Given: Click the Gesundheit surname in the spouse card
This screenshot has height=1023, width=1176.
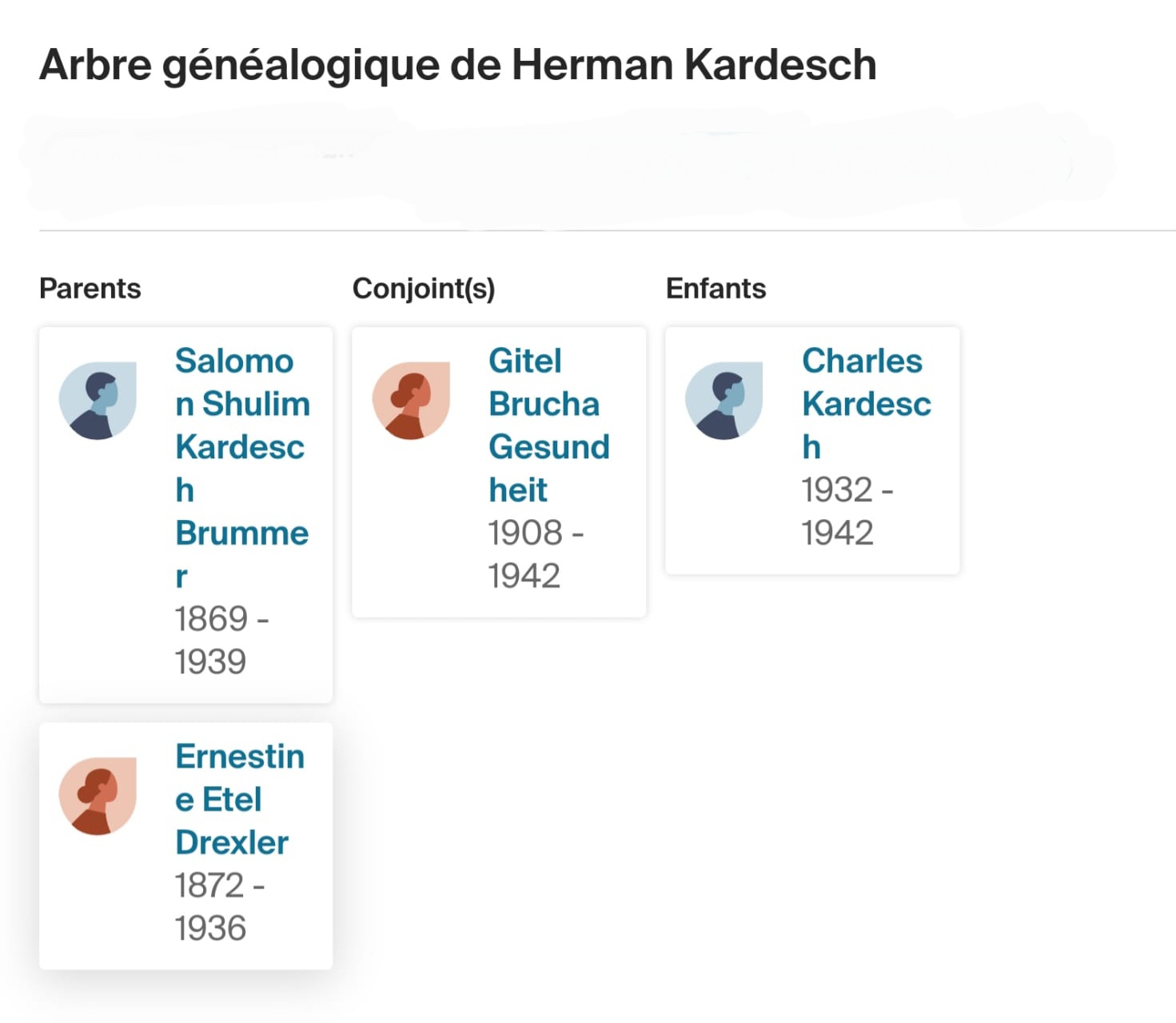Looking at the screenshot, I should (x=549, y=468).
